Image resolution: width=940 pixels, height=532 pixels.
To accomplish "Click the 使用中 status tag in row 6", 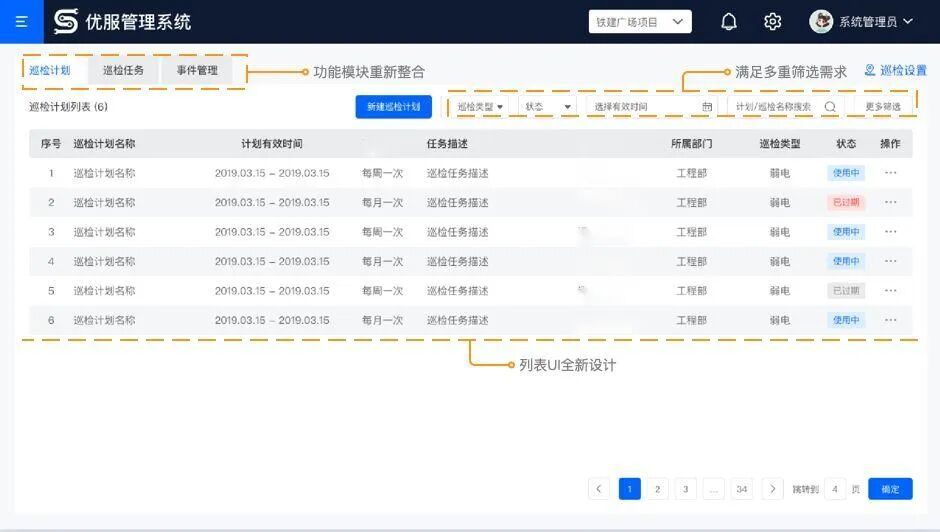I will [846, 320].
